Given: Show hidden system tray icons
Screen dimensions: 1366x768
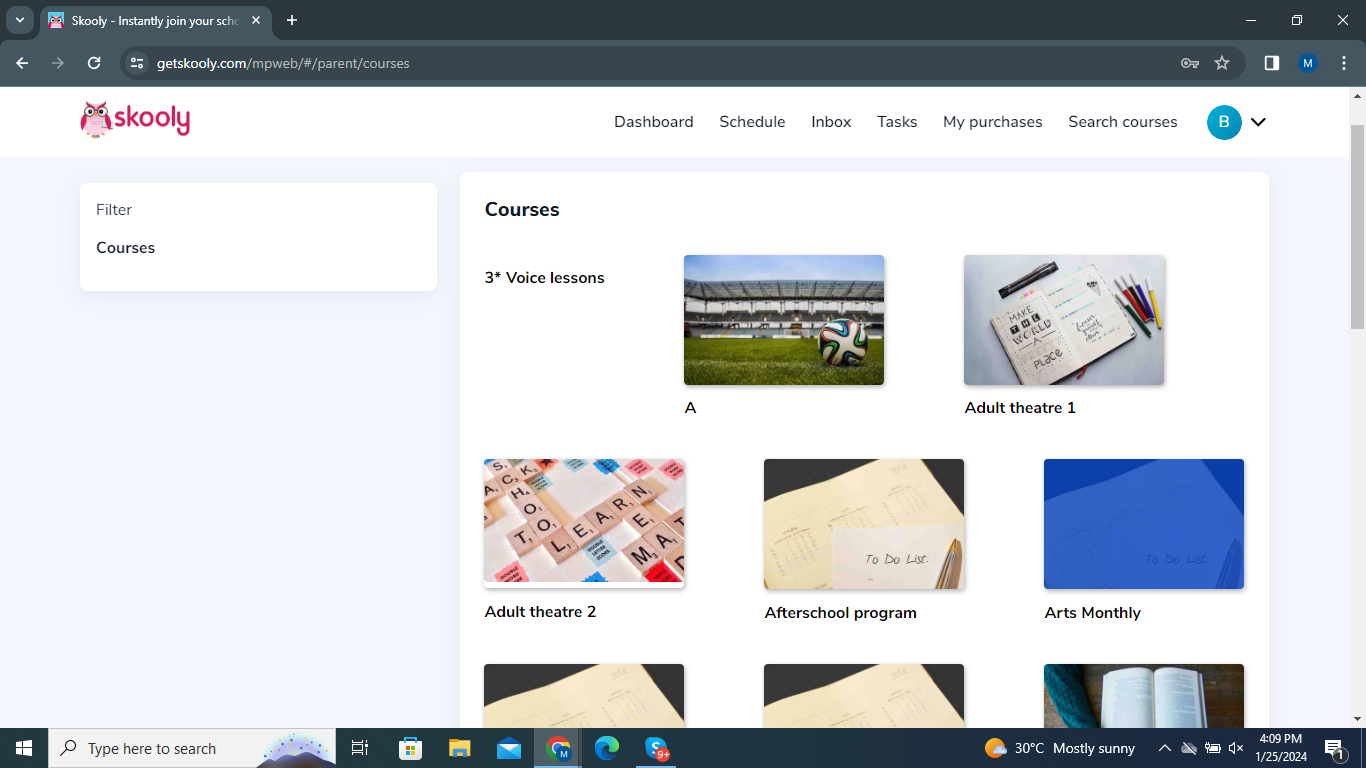Looking at the screenshot, I should [1164, 748].
